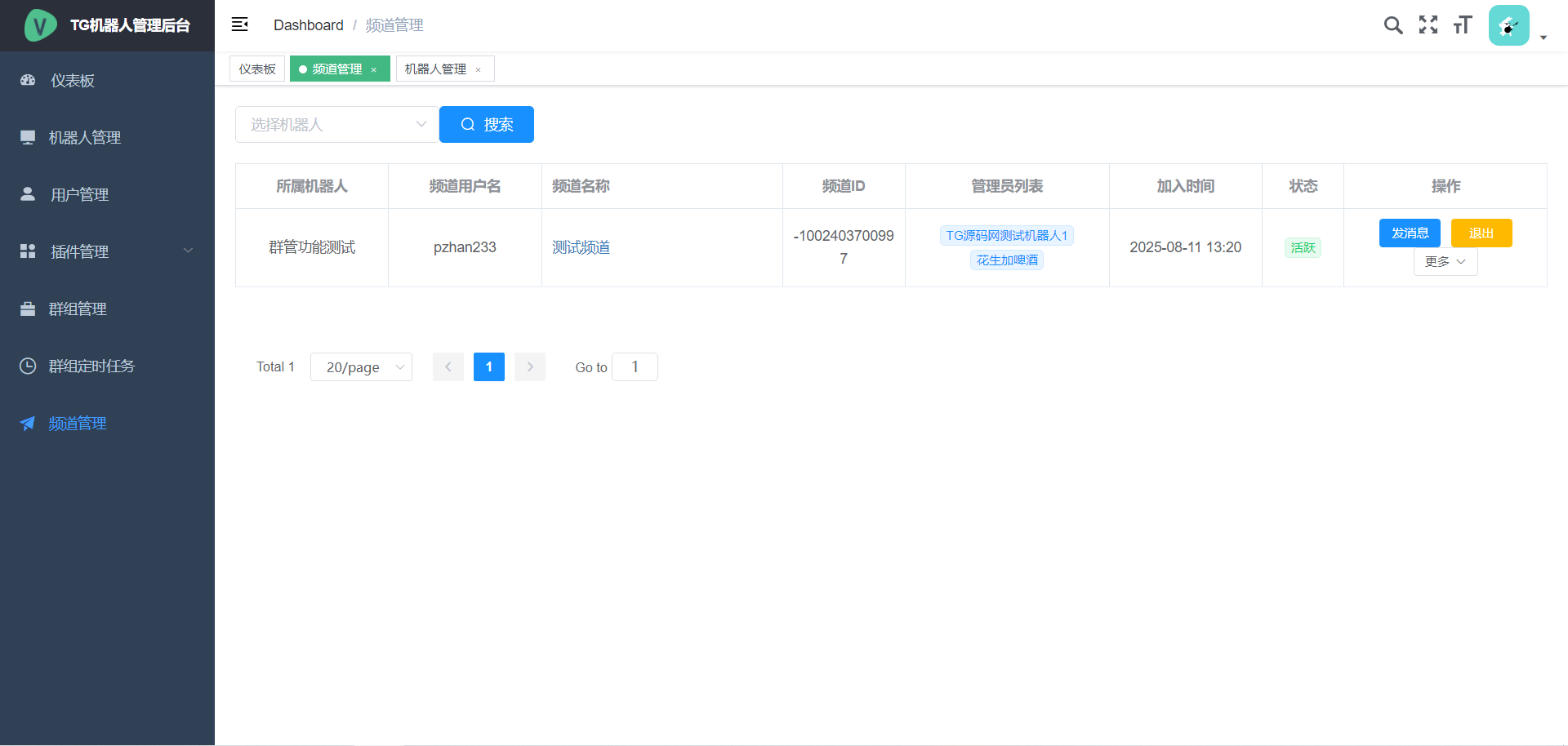Open the header search magnifier icon
This screenshot has height=746, width=1568.
coord(1393,25)
